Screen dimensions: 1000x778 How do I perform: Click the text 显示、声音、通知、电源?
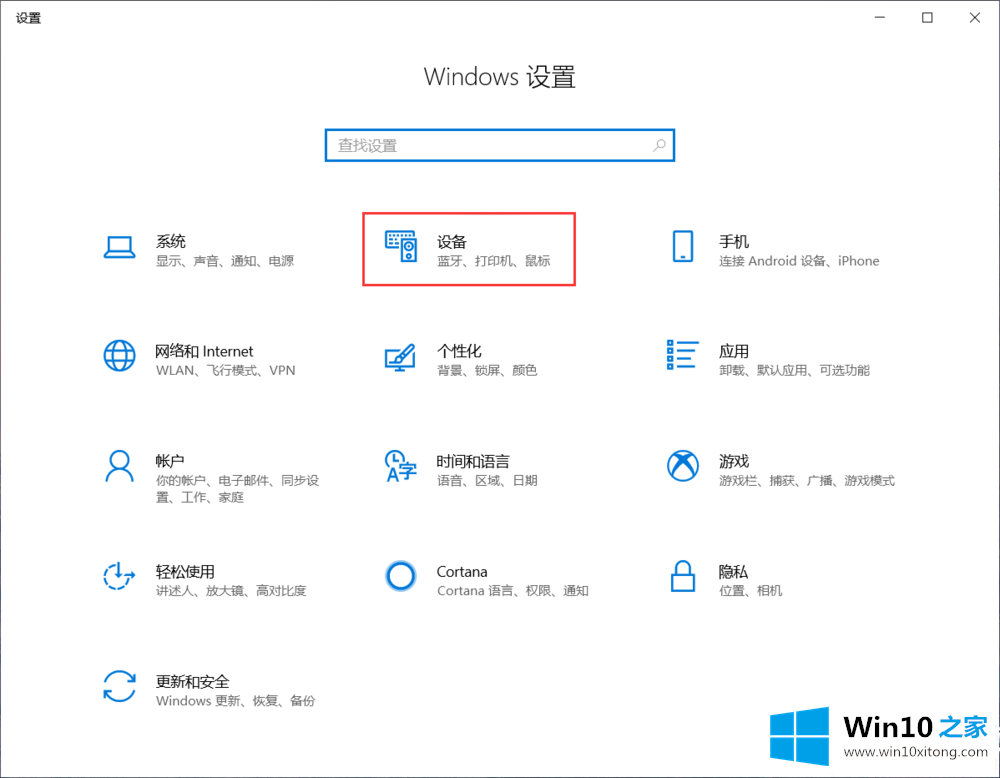225,261
